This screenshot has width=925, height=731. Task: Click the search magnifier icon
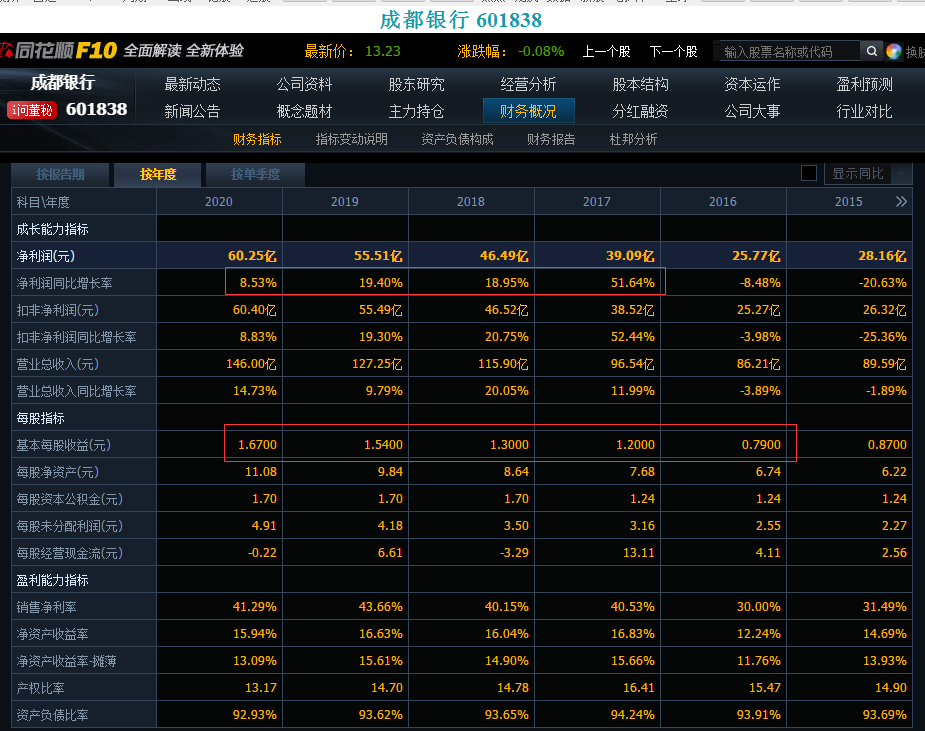point(871,51)
